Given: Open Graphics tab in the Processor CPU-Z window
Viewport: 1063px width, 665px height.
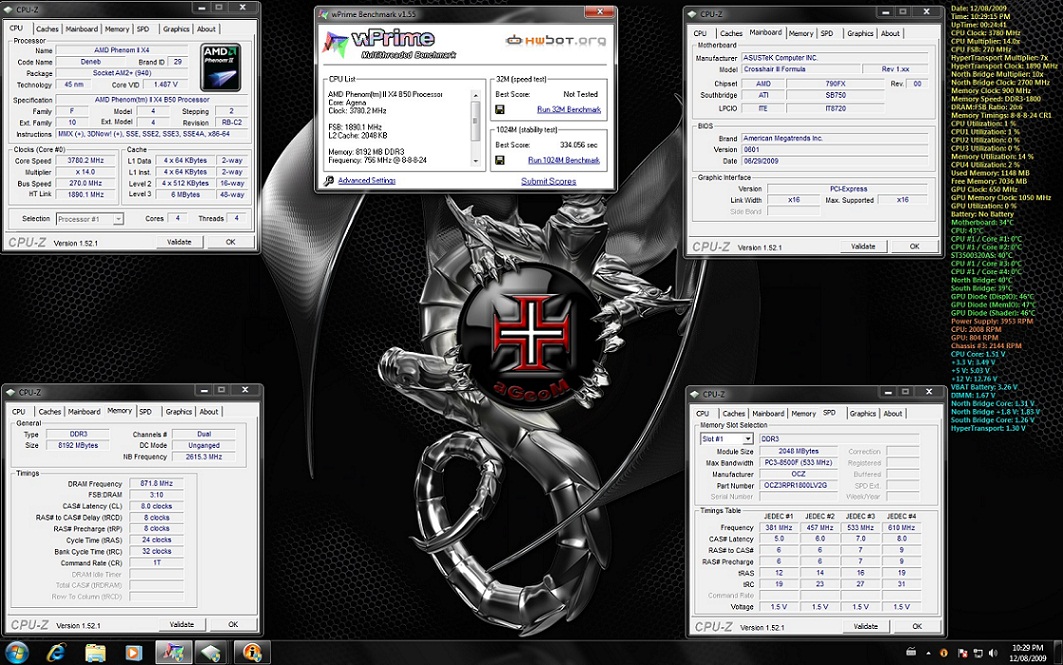Looking at the screenshot, I should (x=176, y=29).
